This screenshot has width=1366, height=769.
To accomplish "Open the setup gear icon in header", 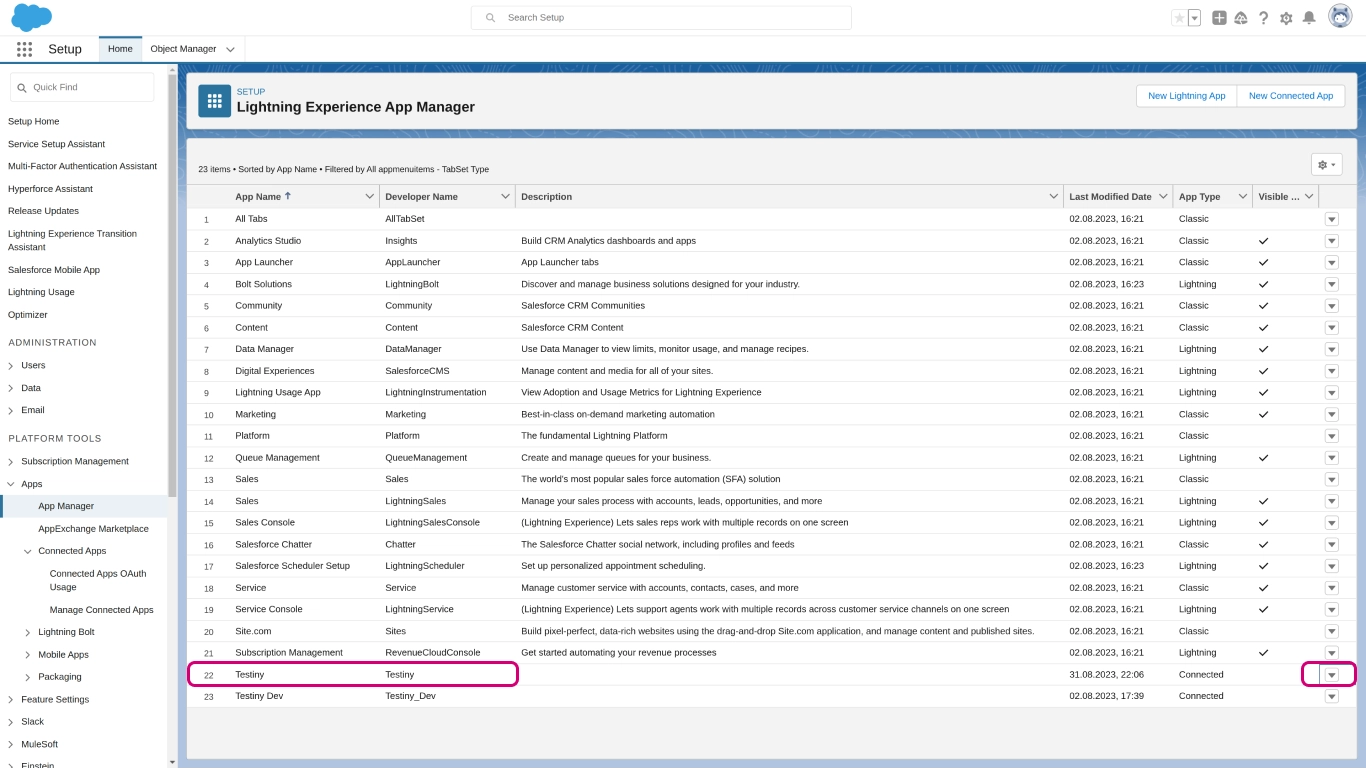I will (1286, 18).
